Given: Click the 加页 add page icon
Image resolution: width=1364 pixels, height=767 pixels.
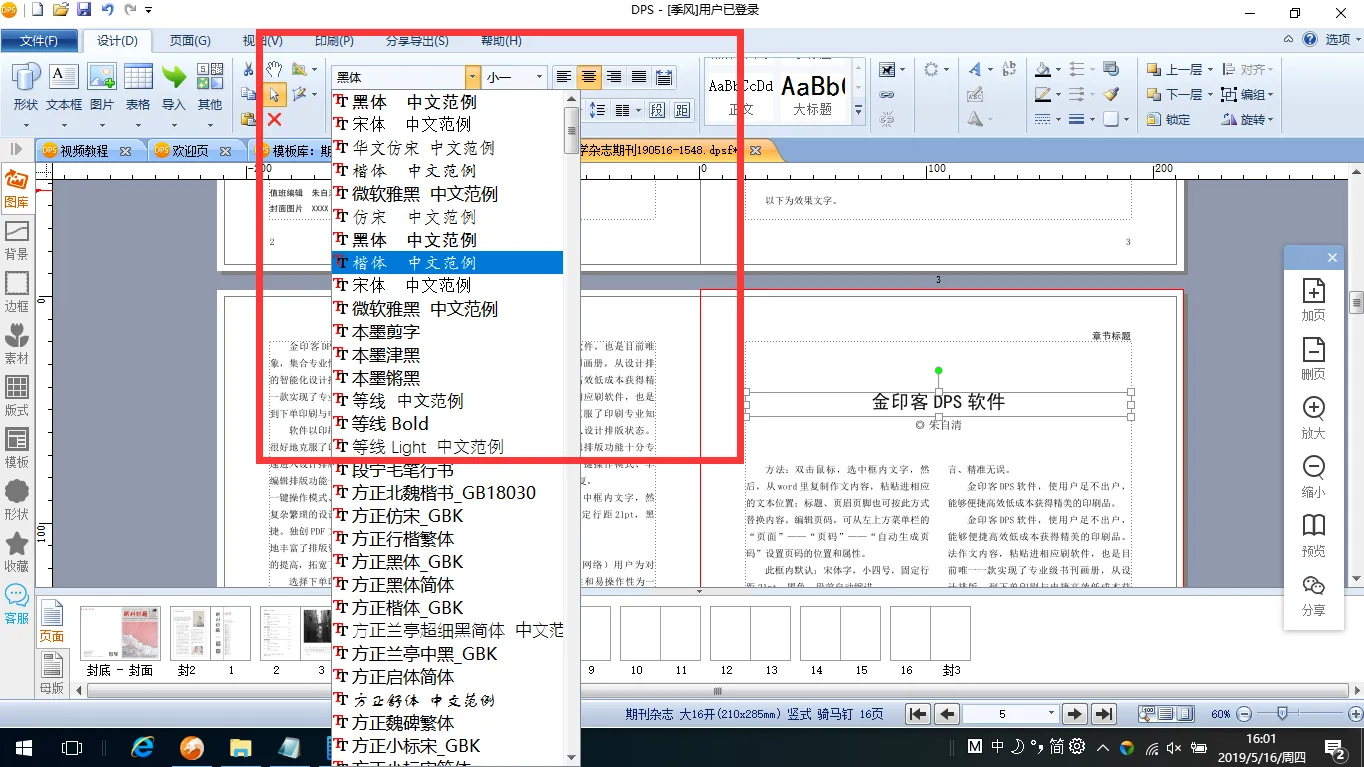Looking at the screenshot, I should click(1313, 299).
